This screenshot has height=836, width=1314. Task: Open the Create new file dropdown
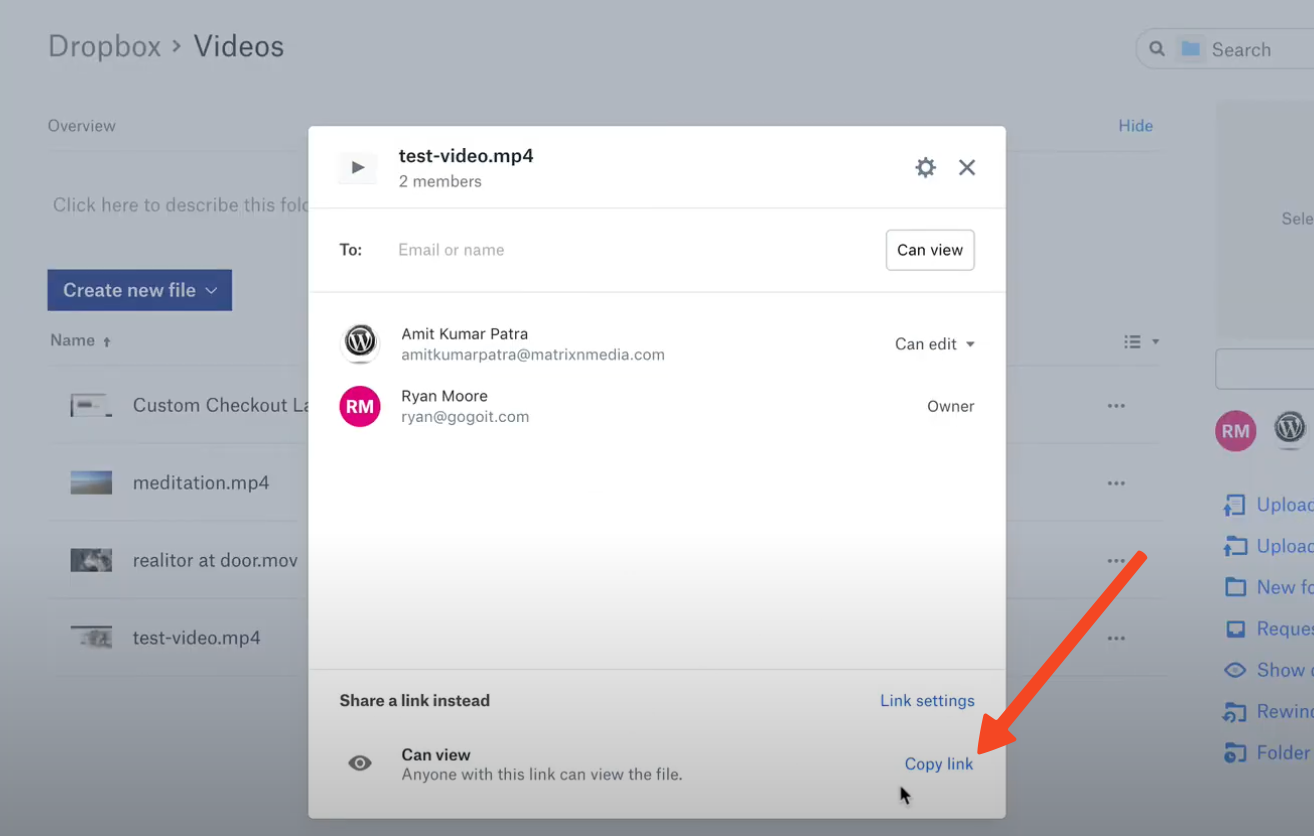(140, 290)
